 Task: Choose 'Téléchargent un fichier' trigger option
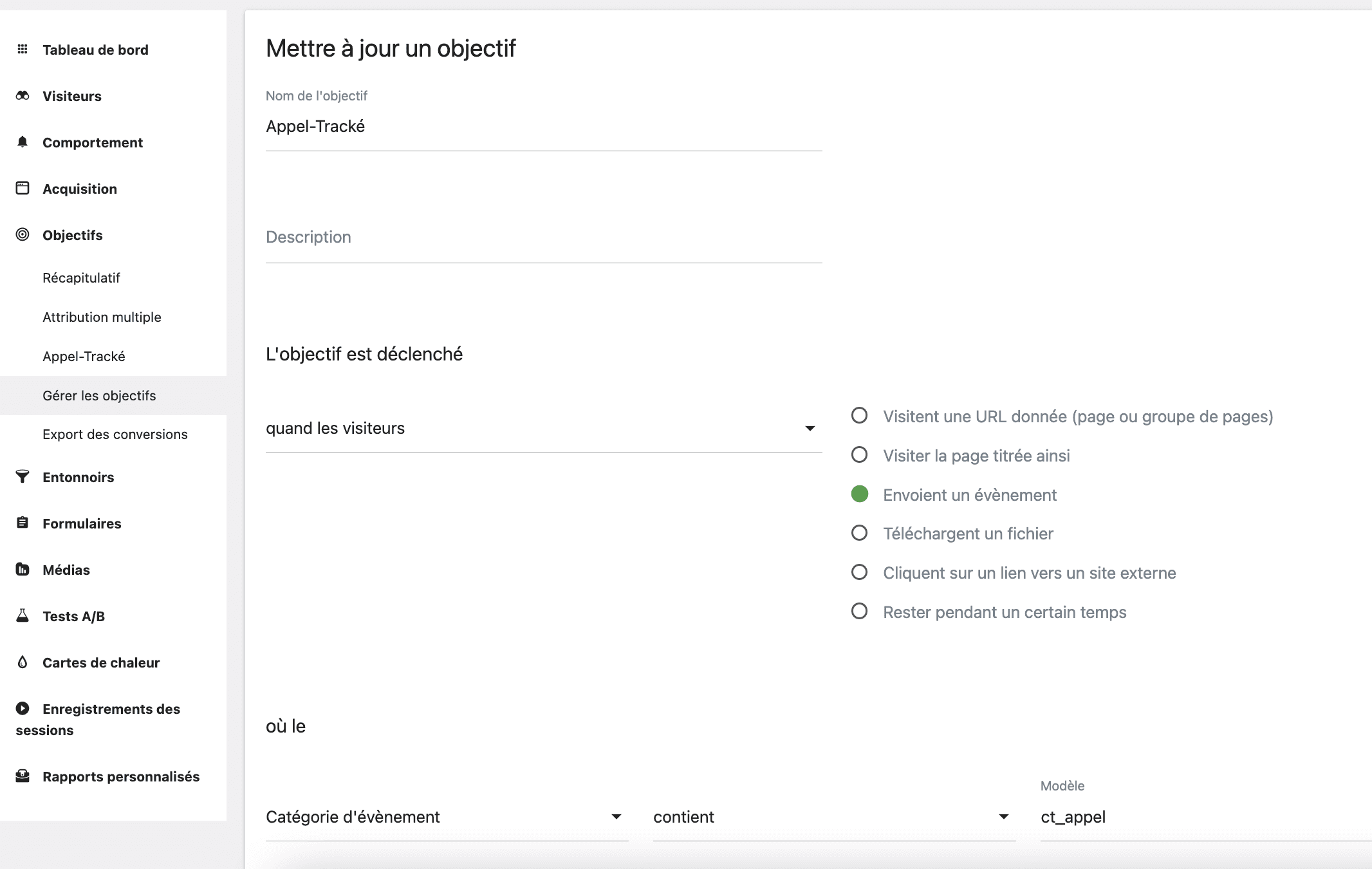point(860,533)
